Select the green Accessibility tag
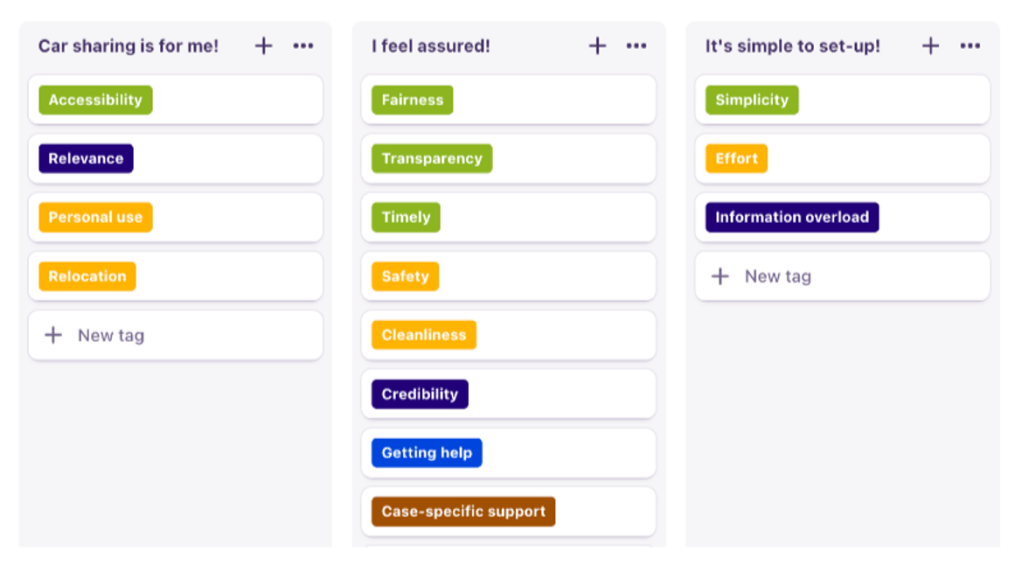Screen dimensions: 1022x565 tap(96, 100)
